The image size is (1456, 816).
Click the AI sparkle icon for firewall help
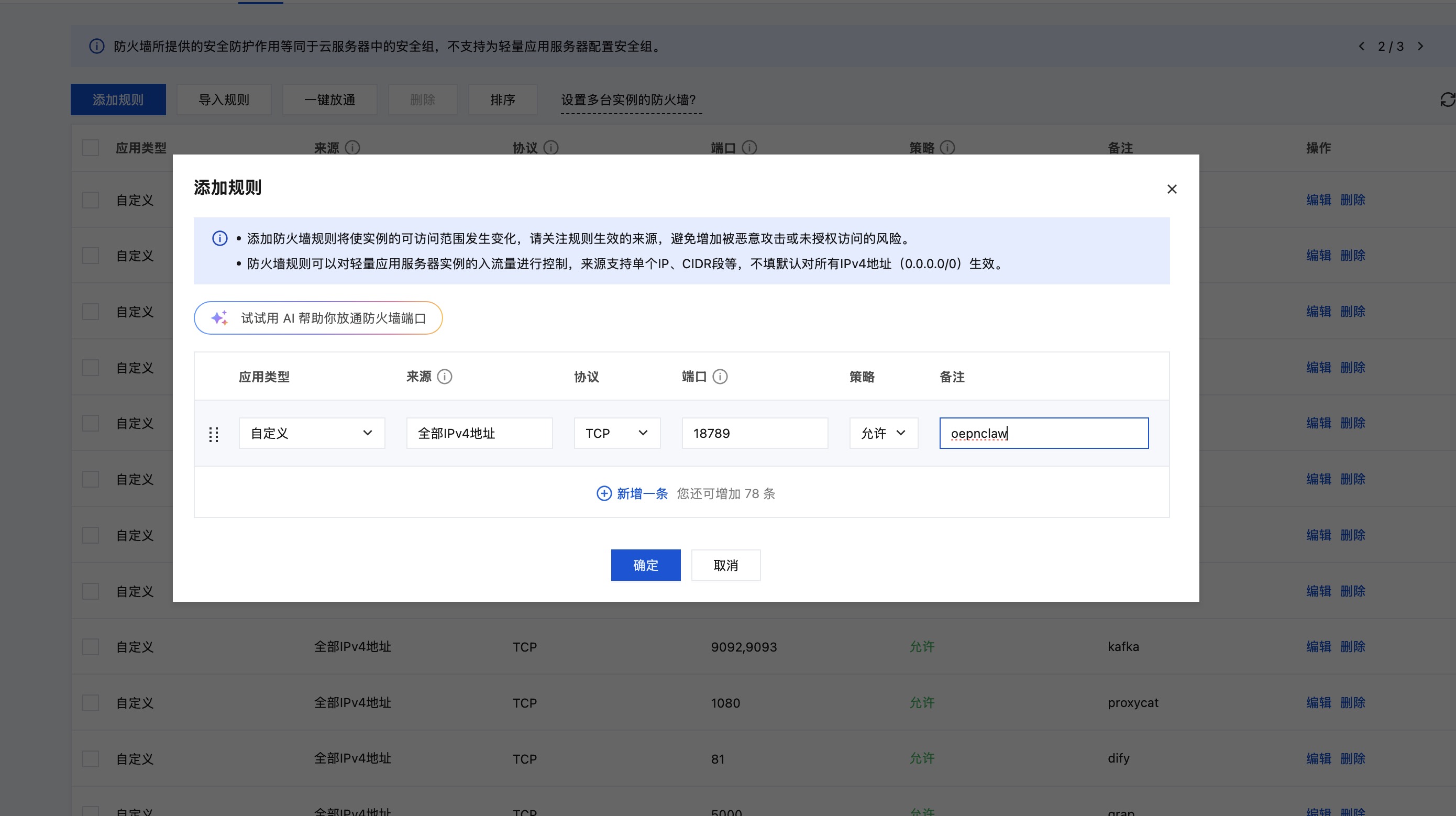tap(219, 318)
